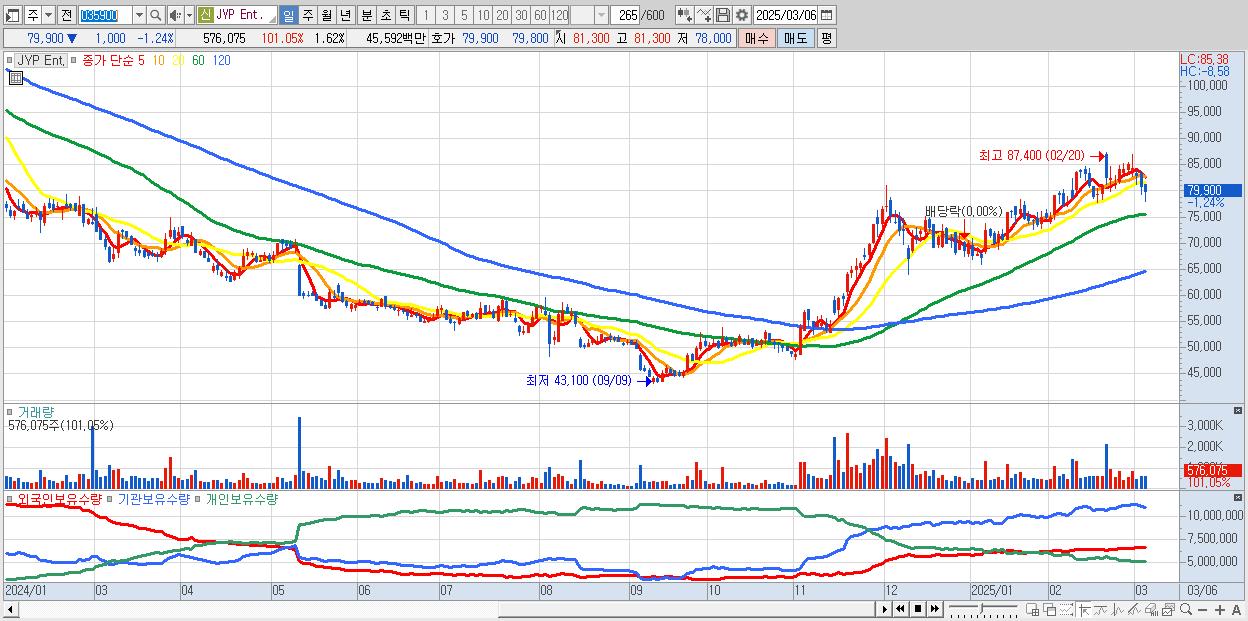The image size is (1248, 621).
Task: Click the trend line tool icon at bottom
Action: tap(1101, 609)
